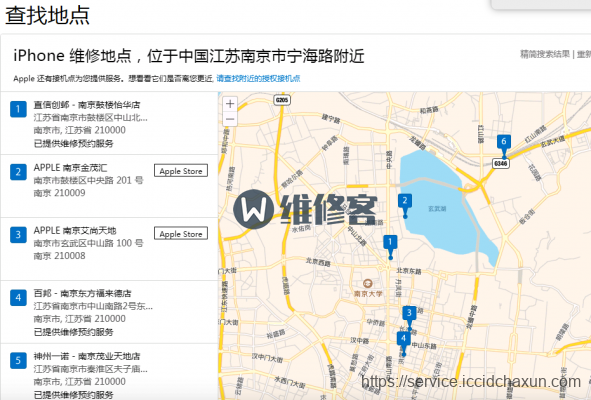
Task: Zoom out the map with minus button
Action: tap(230, 119)
